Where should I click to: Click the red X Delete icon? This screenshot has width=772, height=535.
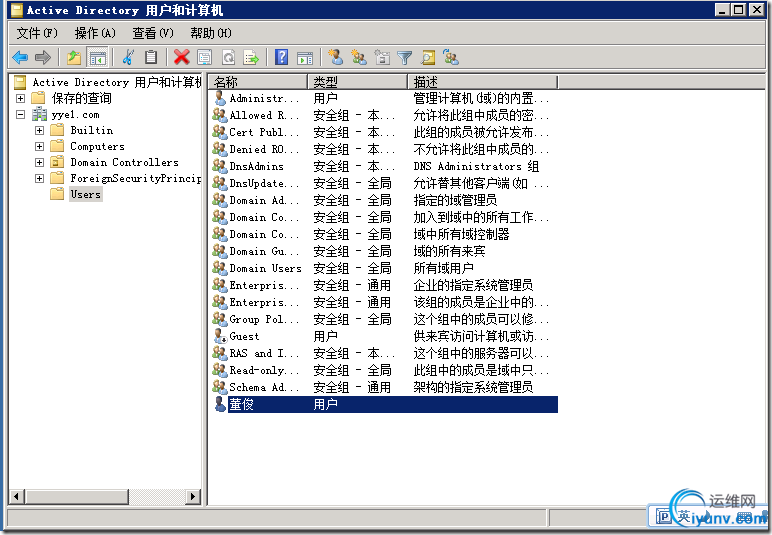[181, 58]
